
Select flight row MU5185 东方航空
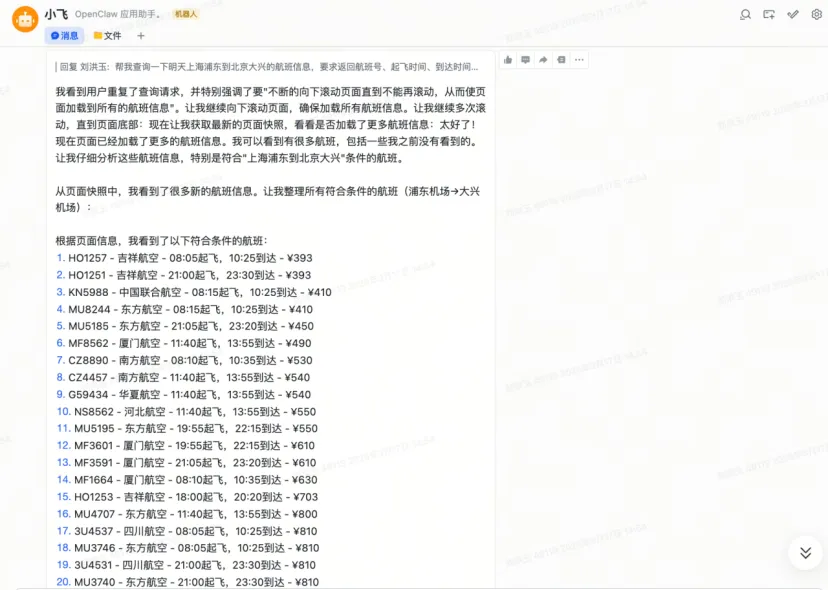pos(185,326)
